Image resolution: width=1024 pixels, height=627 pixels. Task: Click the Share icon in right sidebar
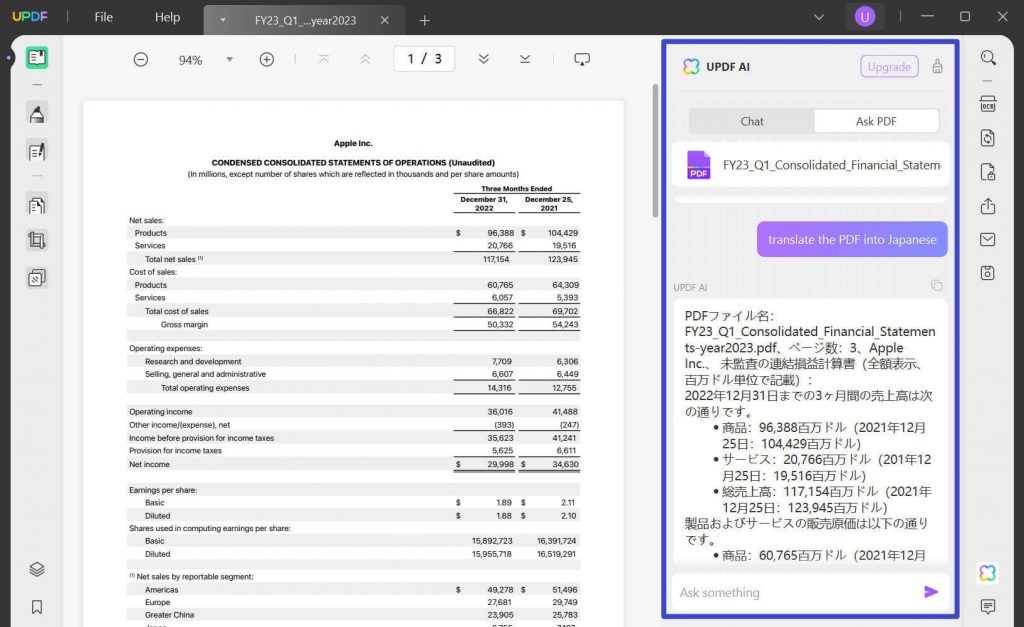click(987, 206)
